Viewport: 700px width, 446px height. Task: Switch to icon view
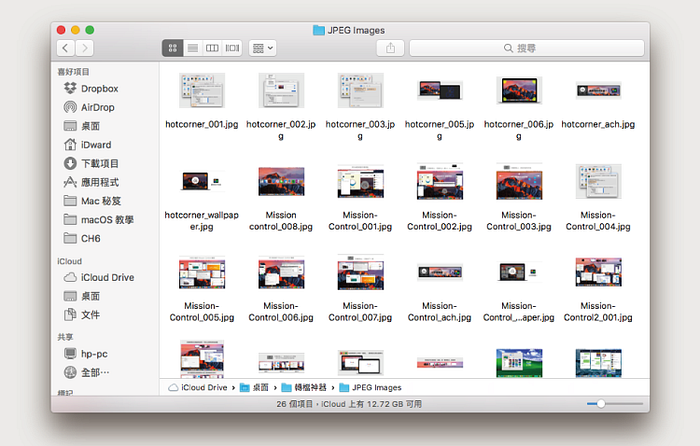point(172,48)
